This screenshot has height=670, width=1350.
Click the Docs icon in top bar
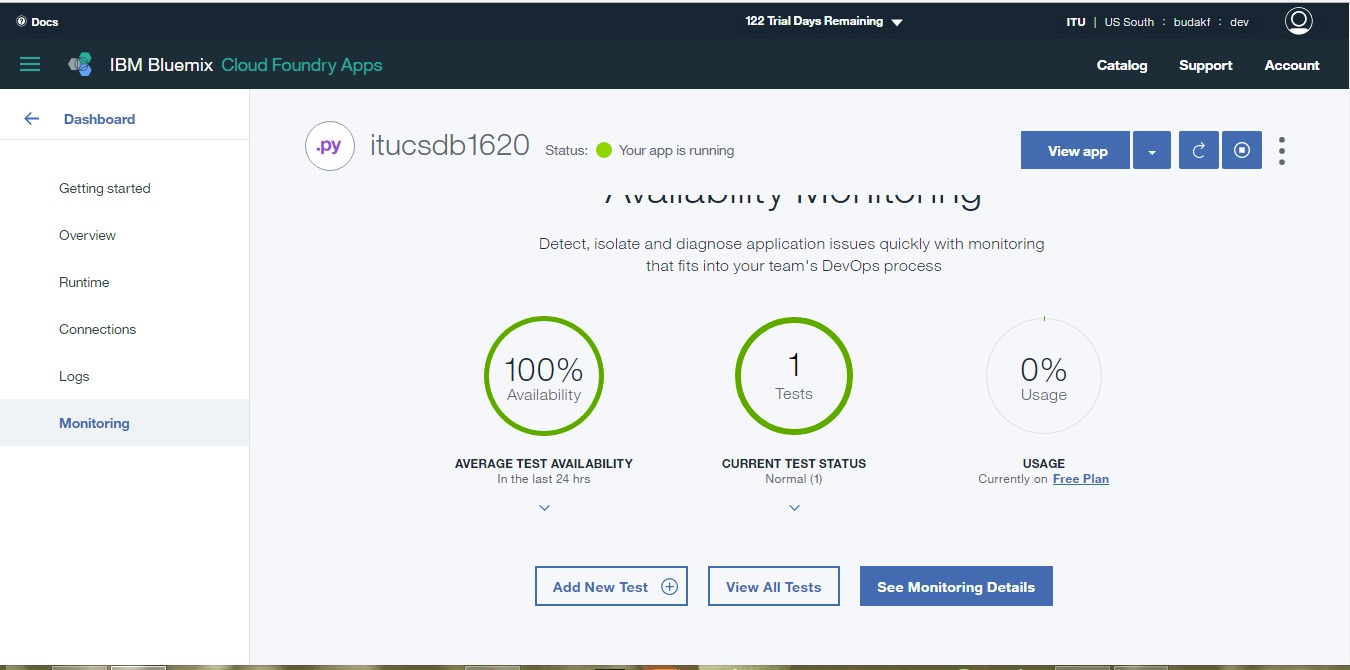(x=21, y=22)
